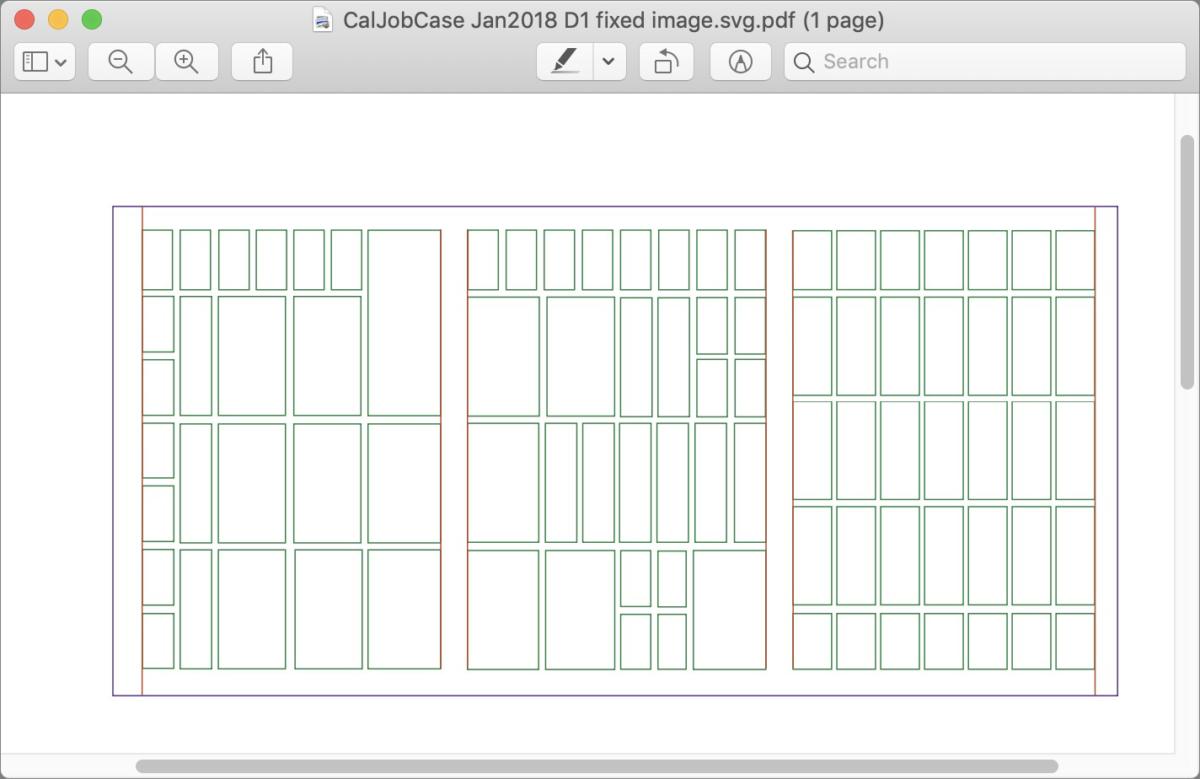Click the search magnifier icon
The height and width of the screenshot is (779, 1200).
click(x=803, y=62)
